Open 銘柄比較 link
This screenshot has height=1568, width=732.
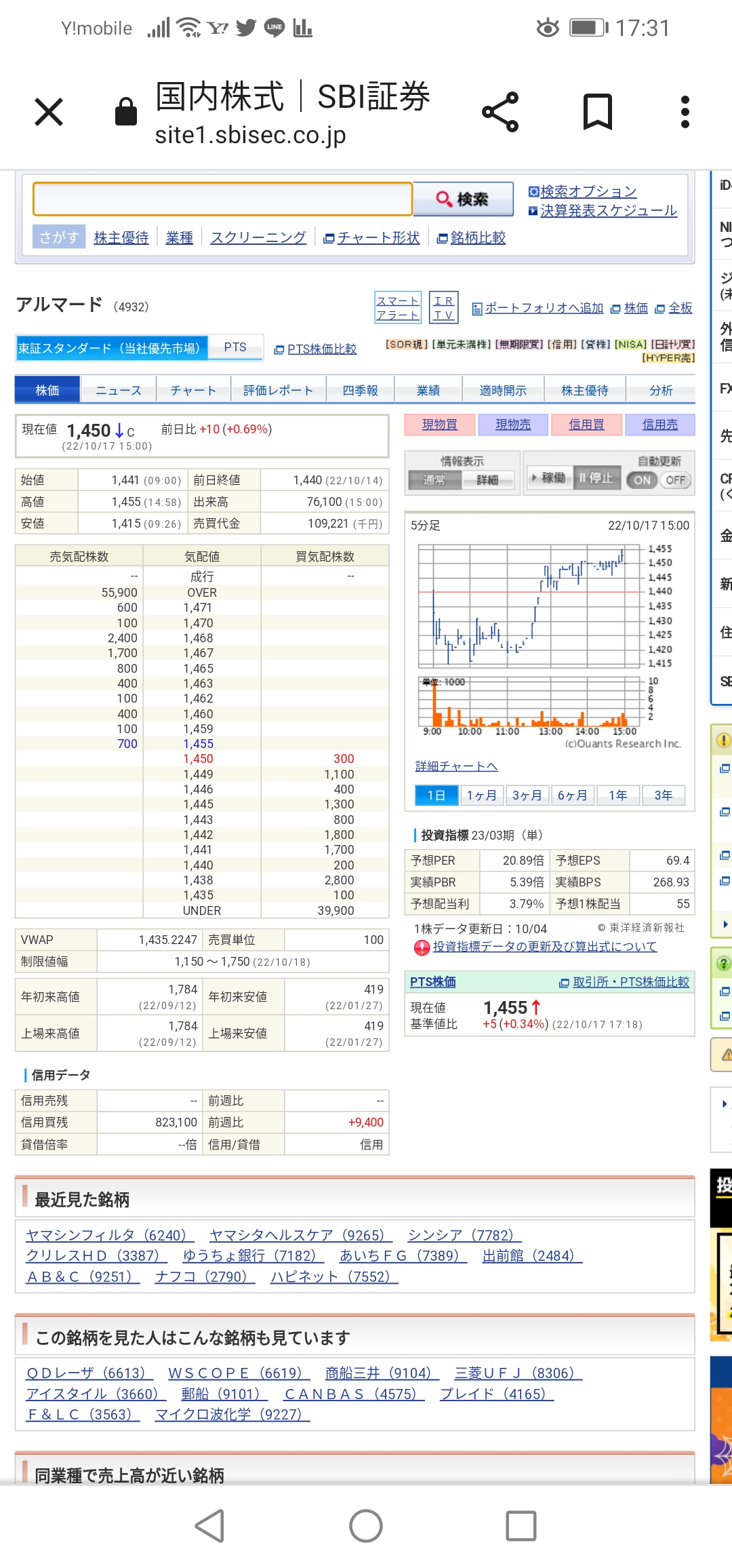point(479,237)
